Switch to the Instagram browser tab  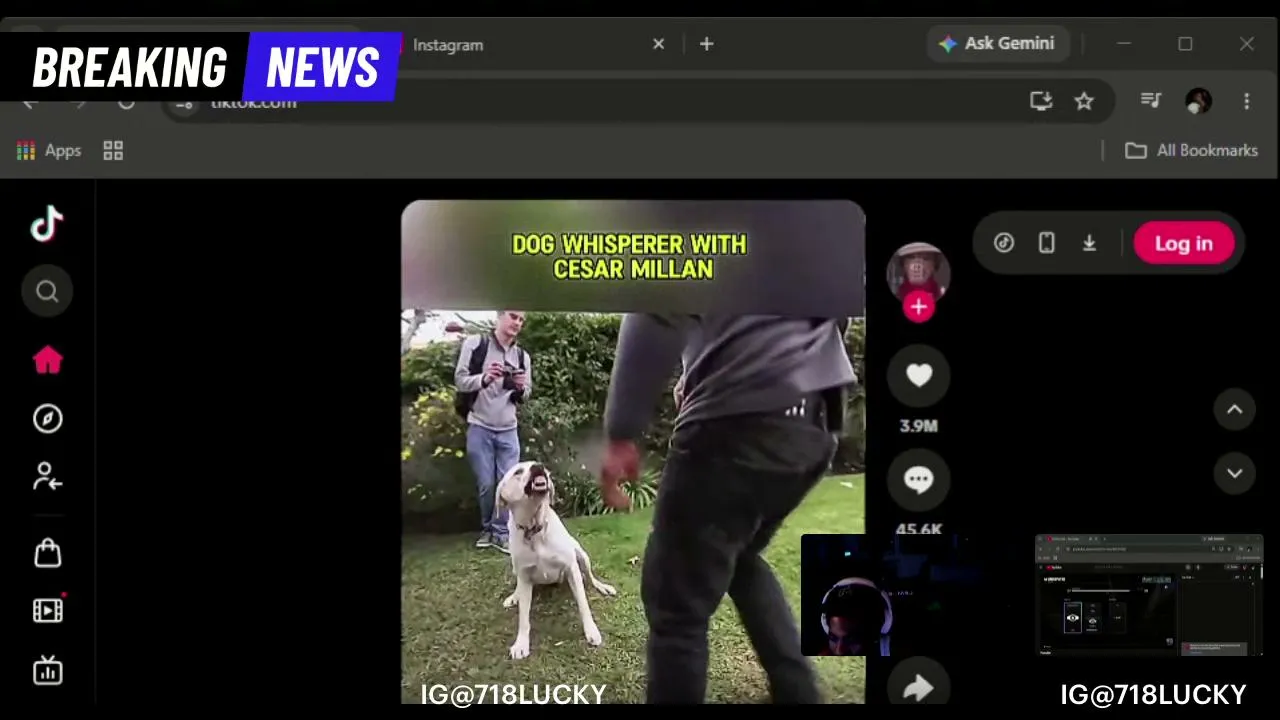[448, 45]
